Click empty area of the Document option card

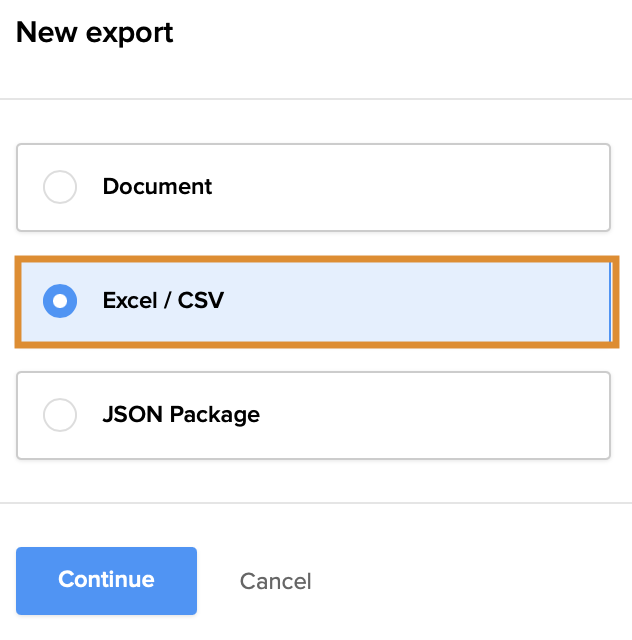point(420,187)
